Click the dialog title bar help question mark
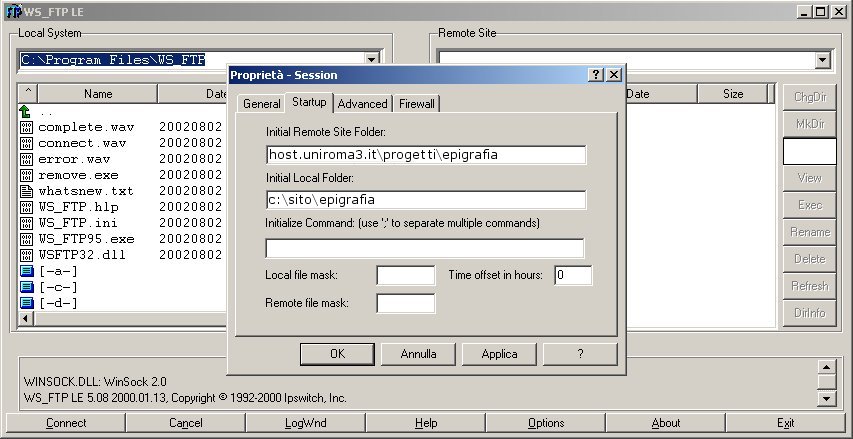 (596, 75)
